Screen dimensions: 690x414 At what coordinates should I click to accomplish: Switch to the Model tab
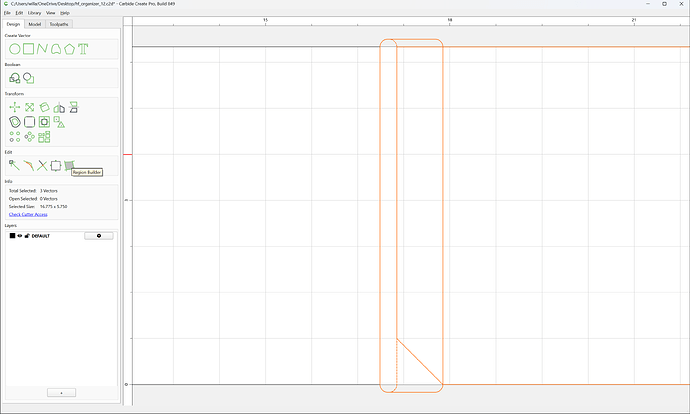pos(35,24)
